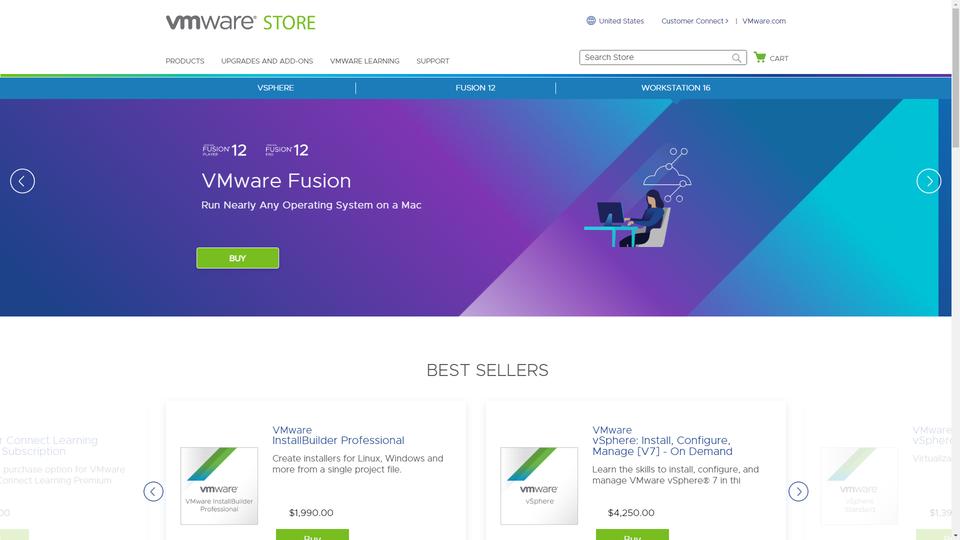Click the Fusion 12 Pro logo
The height and width of the screenshot is (540, 960).
287,150
